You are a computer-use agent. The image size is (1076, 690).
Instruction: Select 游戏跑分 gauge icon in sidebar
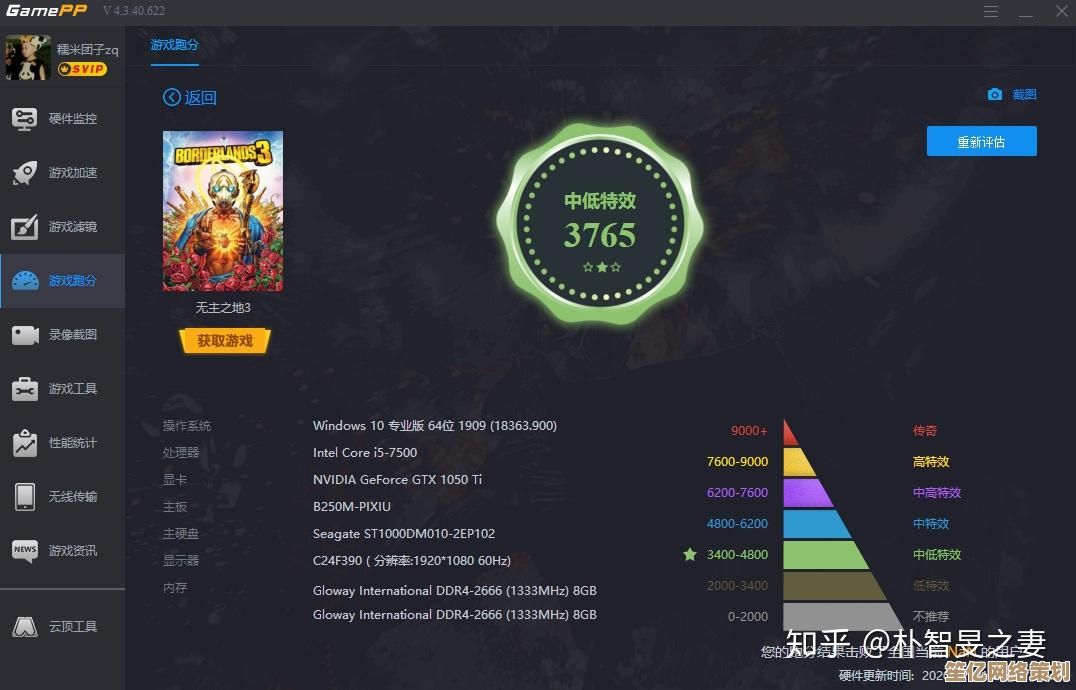tap(25, 281)
